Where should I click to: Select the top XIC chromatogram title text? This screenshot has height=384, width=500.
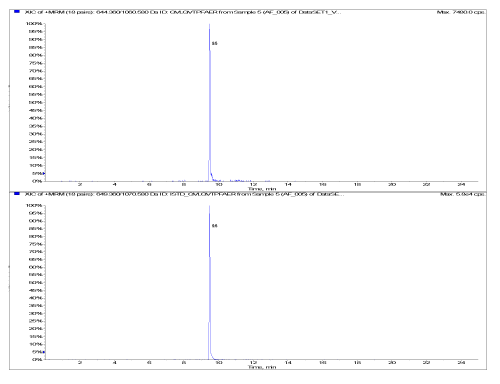coord(183,12)
